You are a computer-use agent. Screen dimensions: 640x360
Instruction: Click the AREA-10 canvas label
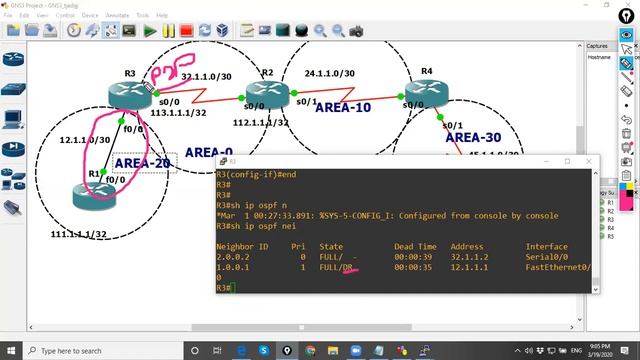point(343,107)
